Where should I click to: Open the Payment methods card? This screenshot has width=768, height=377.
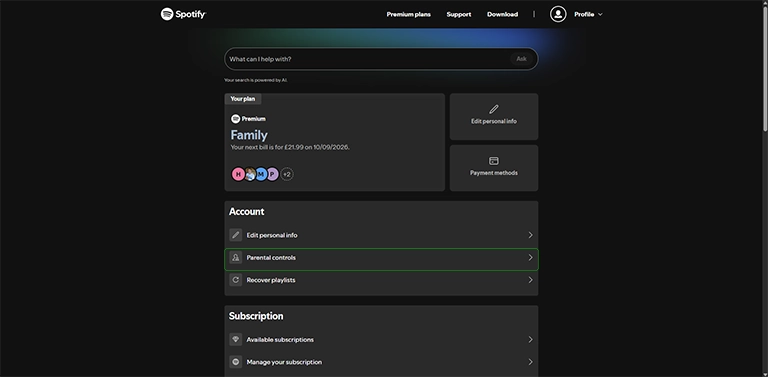click(494, 168)
